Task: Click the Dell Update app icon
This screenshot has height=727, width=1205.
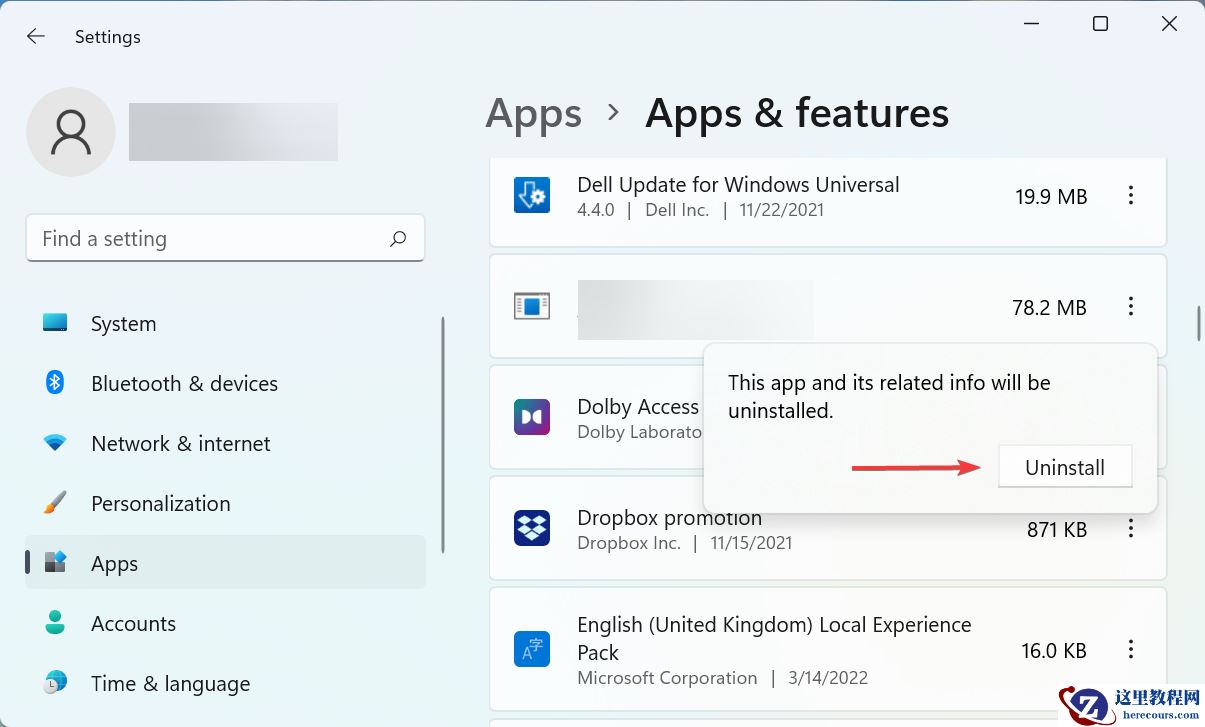Action: click(x=532, y=196)
